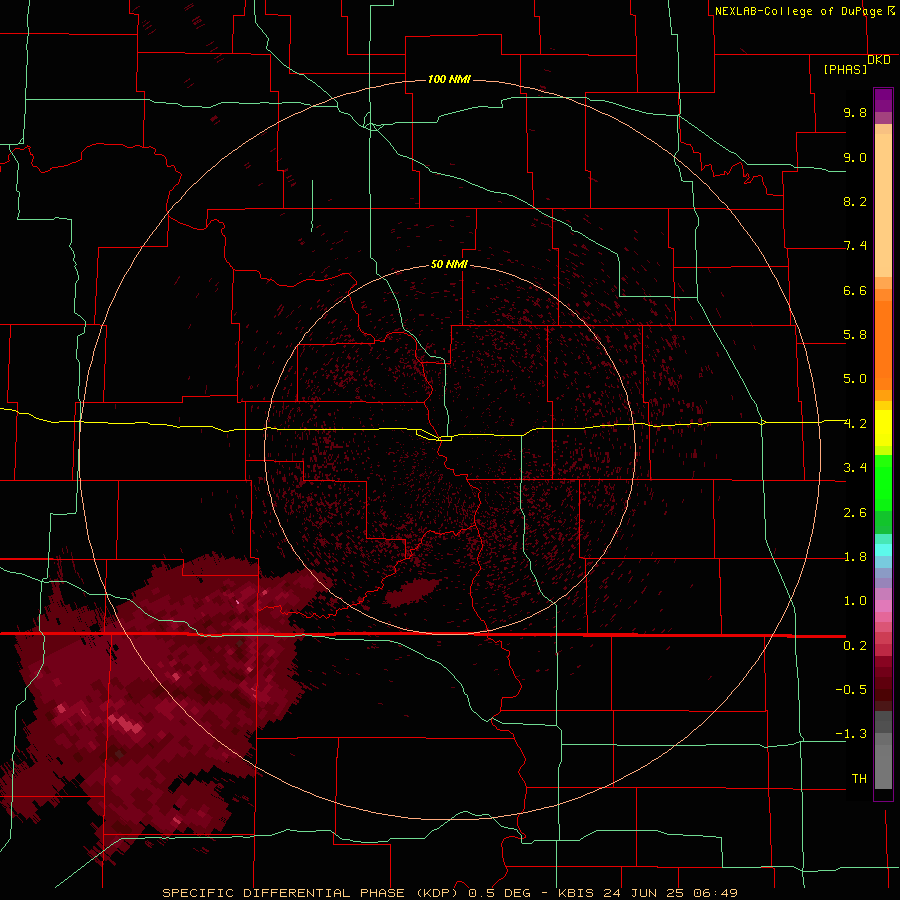Click the 1.8 value on the color scale
Viewport: 900px width, 900px height.
point(855,557)
